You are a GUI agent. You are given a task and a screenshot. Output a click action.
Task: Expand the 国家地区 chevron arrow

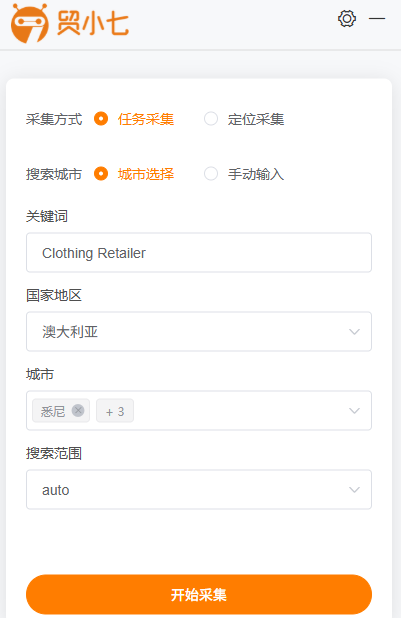(354, 332)
